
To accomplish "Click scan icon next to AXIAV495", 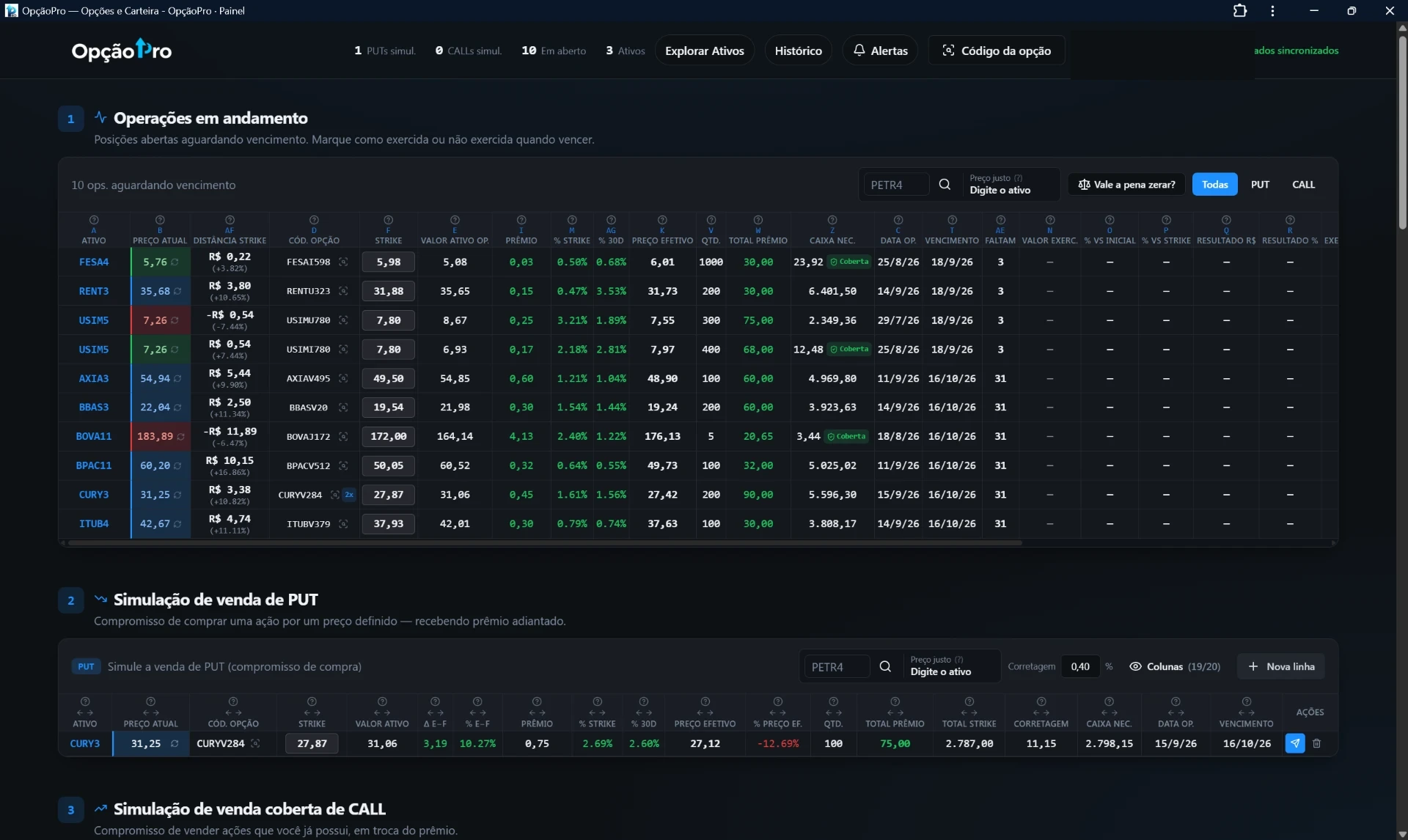I will [x=343, y=379].
